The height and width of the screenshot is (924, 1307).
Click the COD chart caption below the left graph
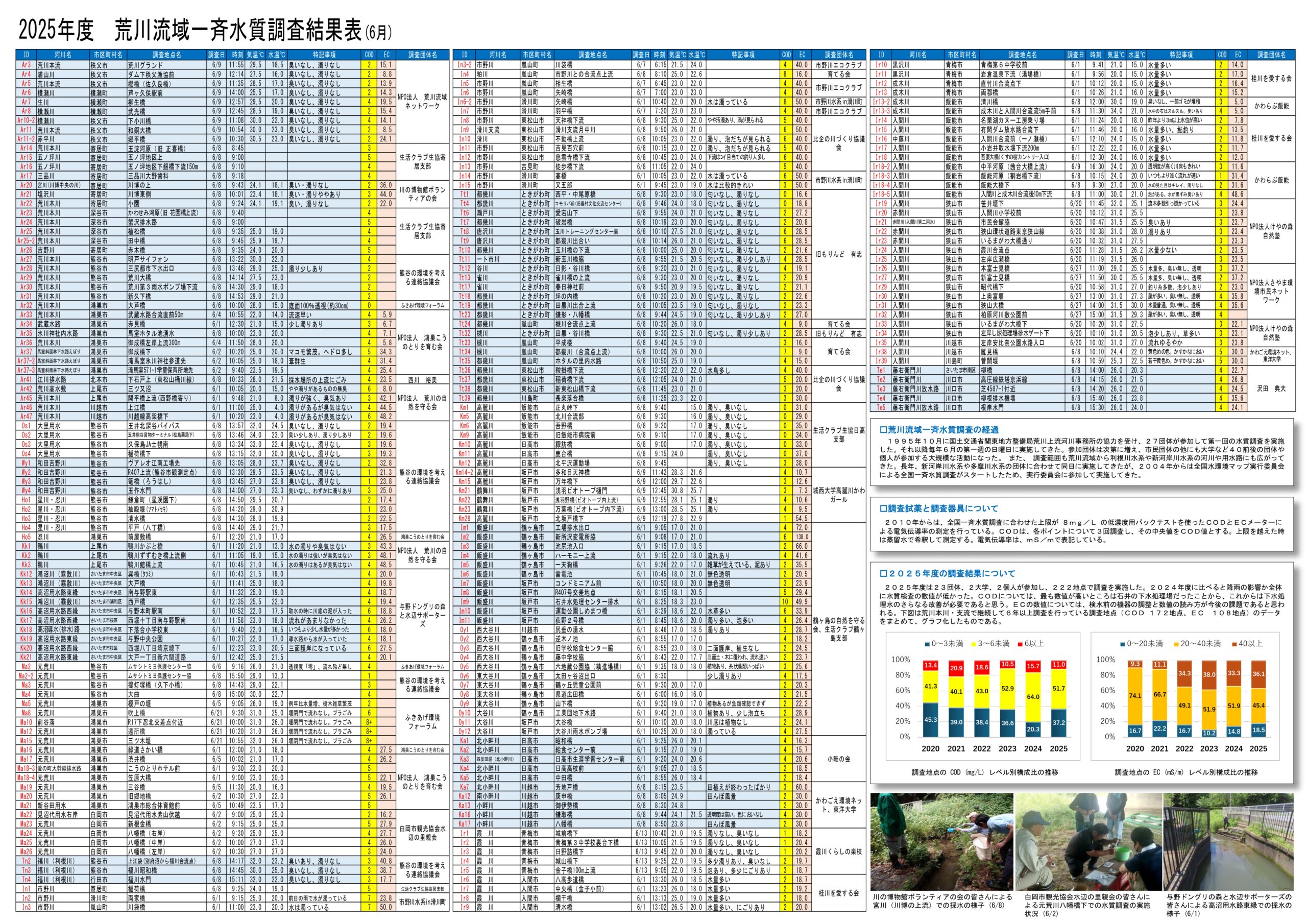pyautogui.click(x=985, y=772)
